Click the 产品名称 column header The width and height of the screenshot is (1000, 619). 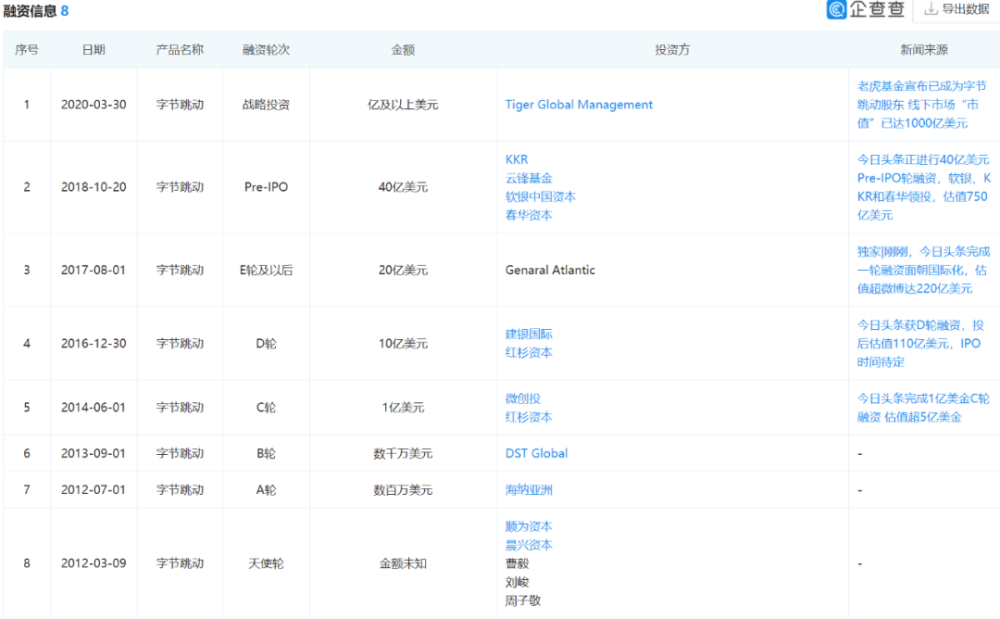tap(180, 50)
